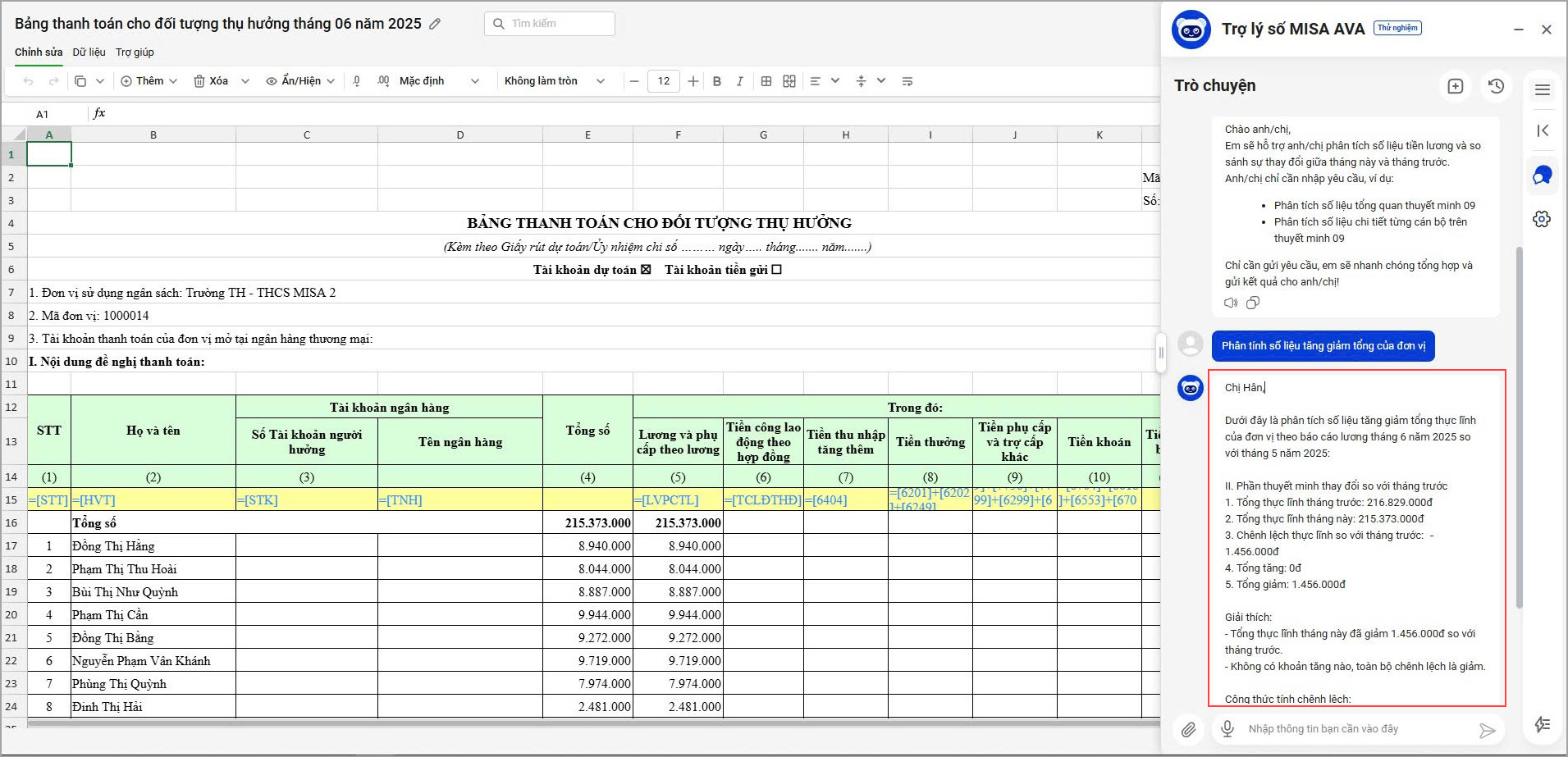Click the pencil icon to rename the sheet title
The width and height of the screenshot is (1568, 757).
point(435,24)
